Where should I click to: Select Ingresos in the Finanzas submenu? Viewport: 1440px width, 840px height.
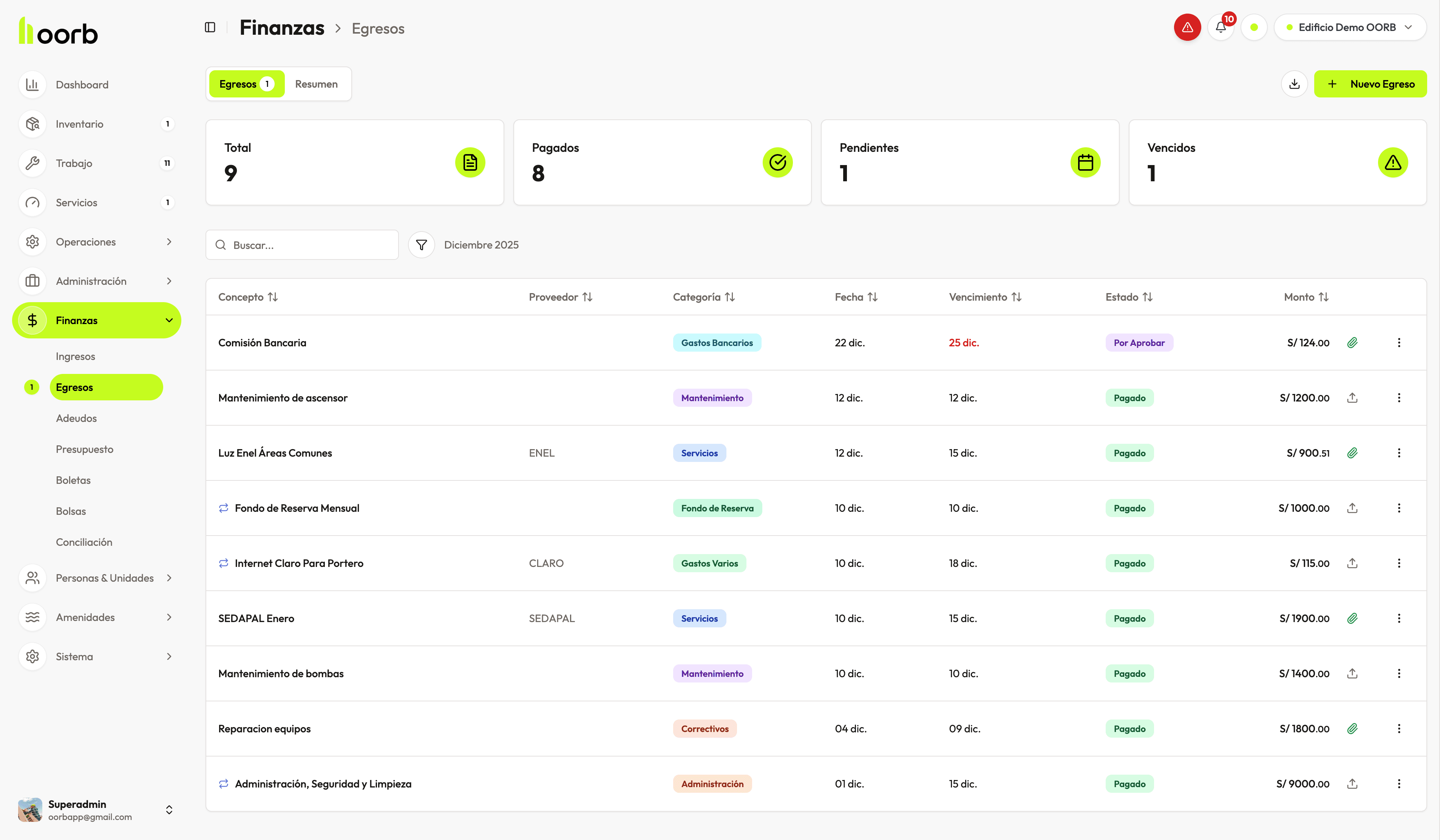pos(75,356)
